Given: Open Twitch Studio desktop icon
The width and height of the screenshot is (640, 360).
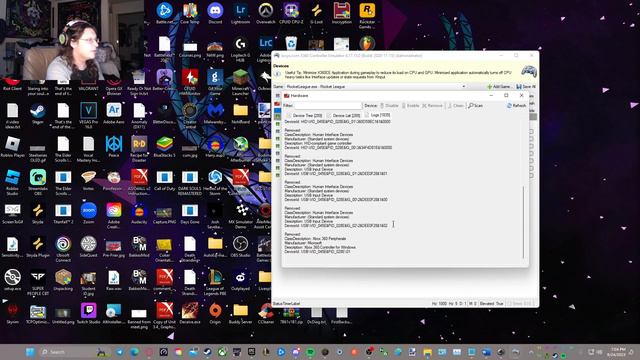Looking at the screenshot, I should click(x=89, y=313).
